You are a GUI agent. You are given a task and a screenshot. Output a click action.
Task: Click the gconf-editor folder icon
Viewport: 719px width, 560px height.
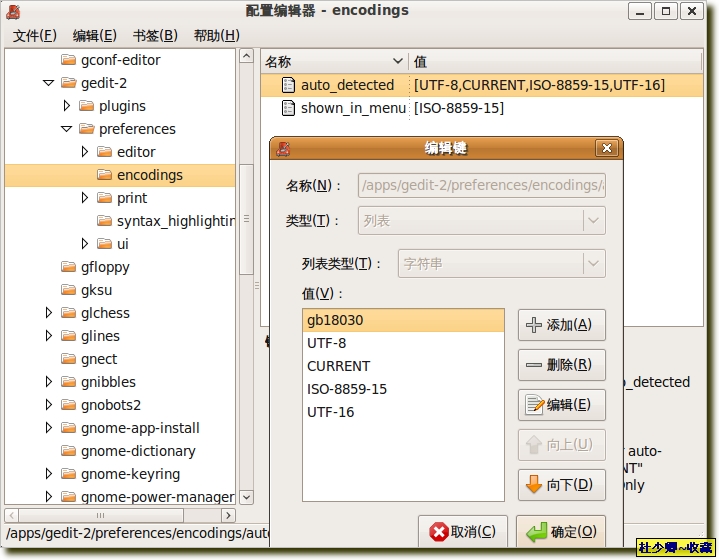[x=68, y=60]
